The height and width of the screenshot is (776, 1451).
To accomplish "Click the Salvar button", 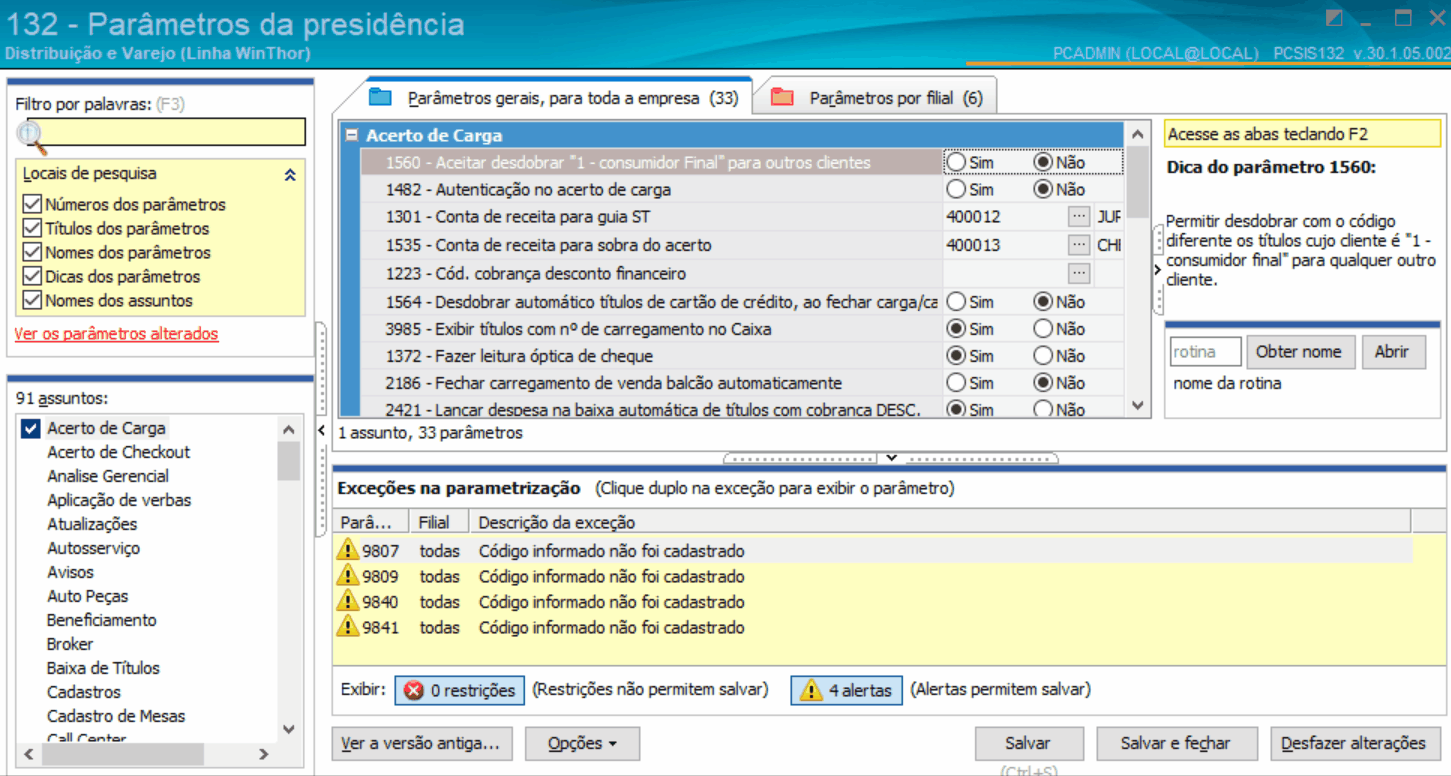I will click(1029, 744).
